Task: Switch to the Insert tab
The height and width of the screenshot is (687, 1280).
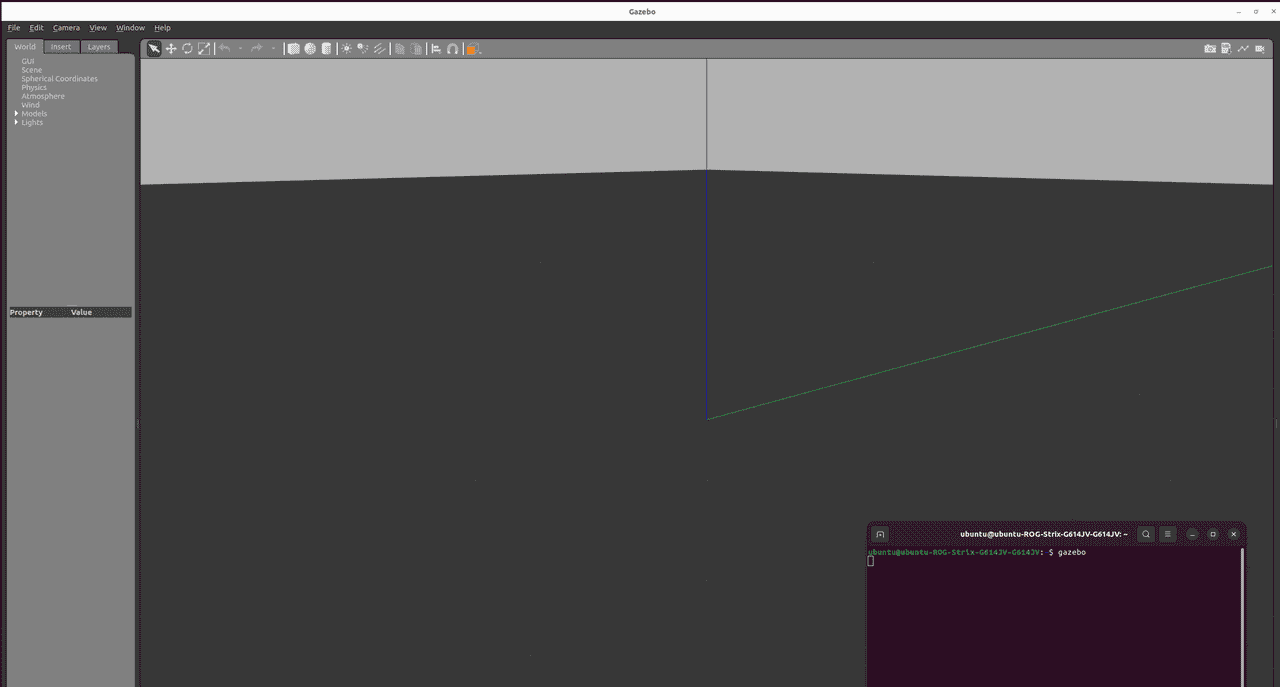Action: pos(60,46)
